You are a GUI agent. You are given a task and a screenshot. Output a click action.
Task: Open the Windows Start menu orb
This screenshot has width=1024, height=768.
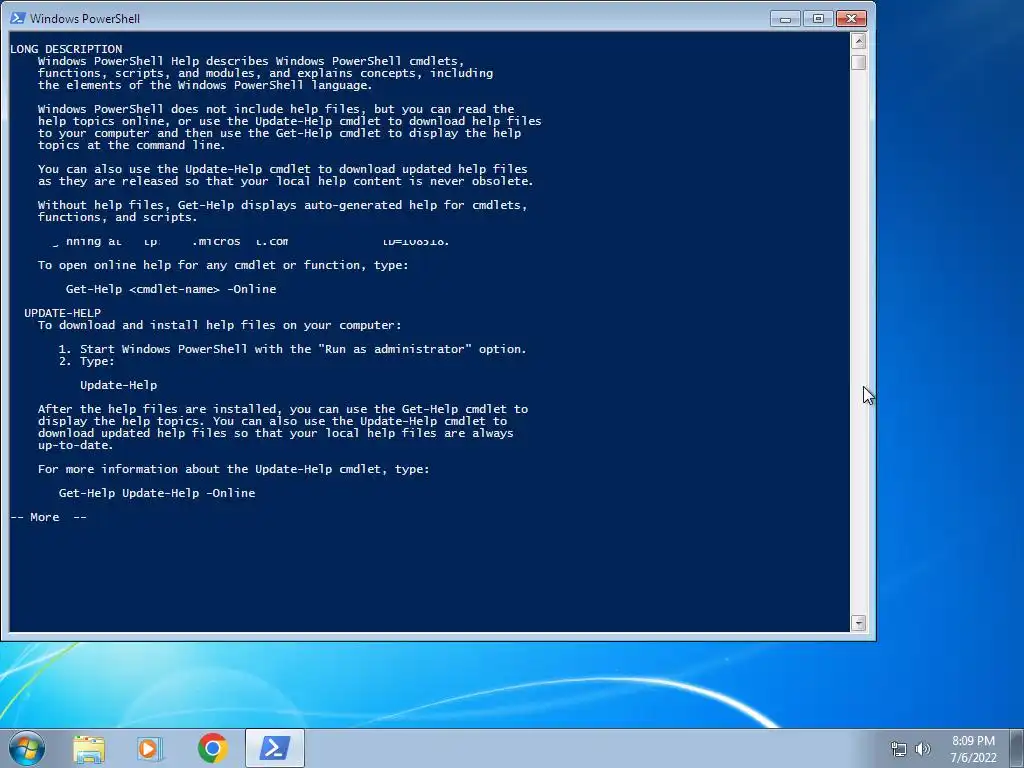tap(27, 748)
